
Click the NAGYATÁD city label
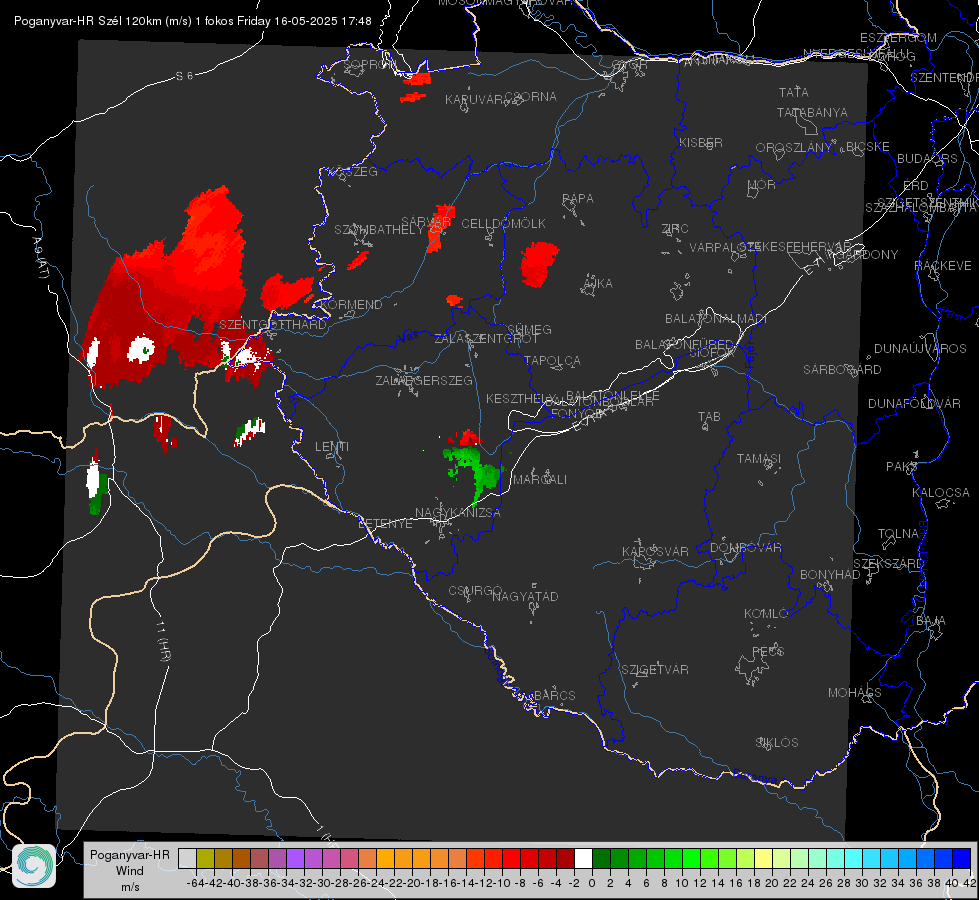click(x=525, y=596)
